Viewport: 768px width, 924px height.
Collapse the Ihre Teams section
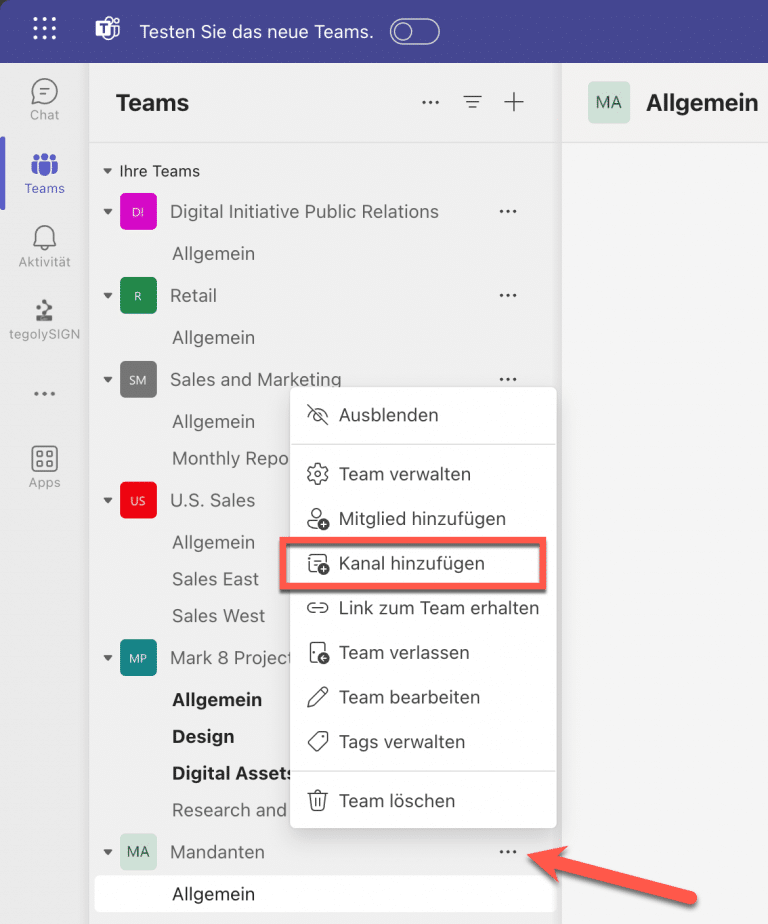point(107,171)
